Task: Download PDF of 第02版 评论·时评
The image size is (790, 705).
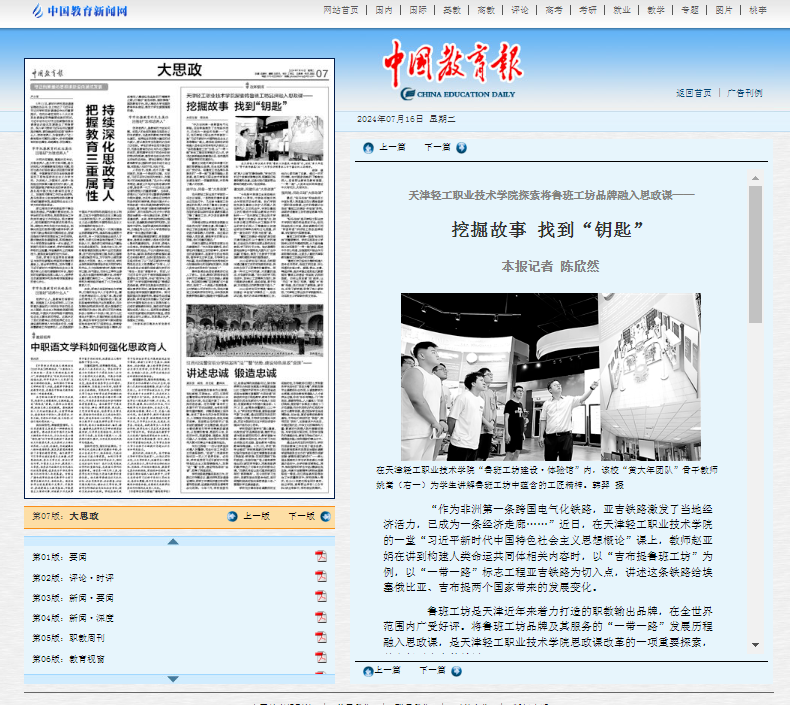Action: pos(321,577)
